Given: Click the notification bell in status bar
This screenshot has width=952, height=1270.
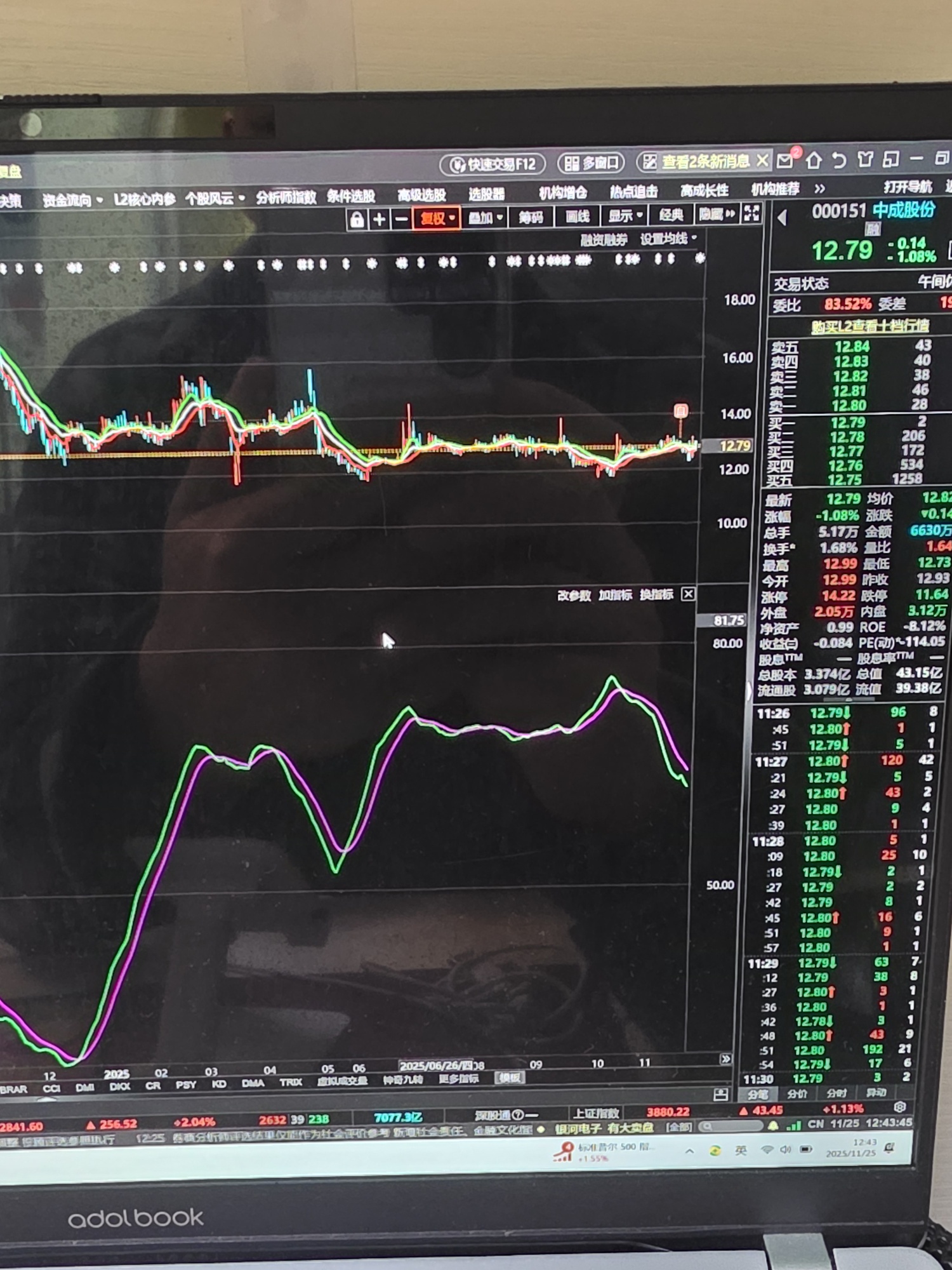Looking at the screenshot, I should click(x=773, y=1126).
